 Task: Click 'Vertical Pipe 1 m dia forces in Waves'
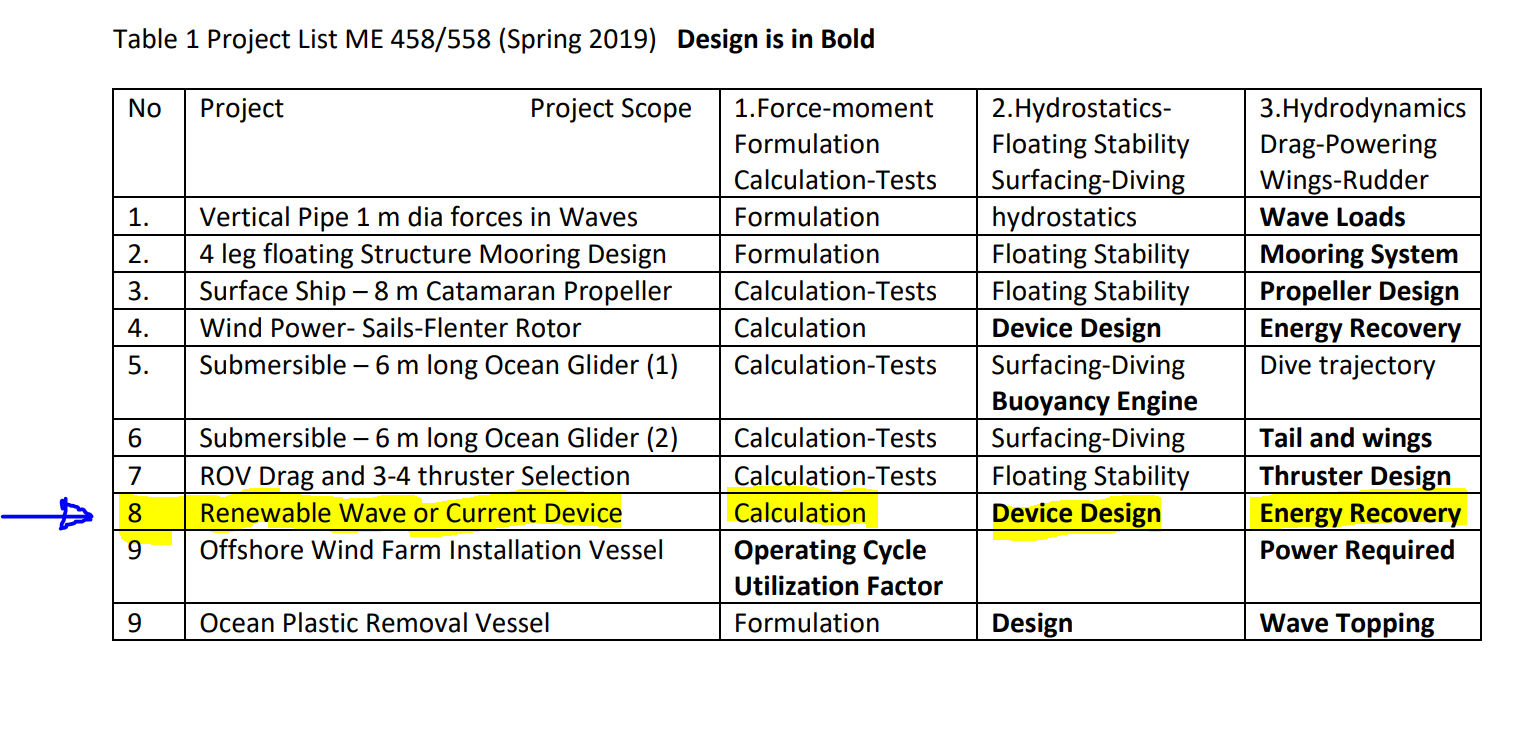(x=418, y=217)
